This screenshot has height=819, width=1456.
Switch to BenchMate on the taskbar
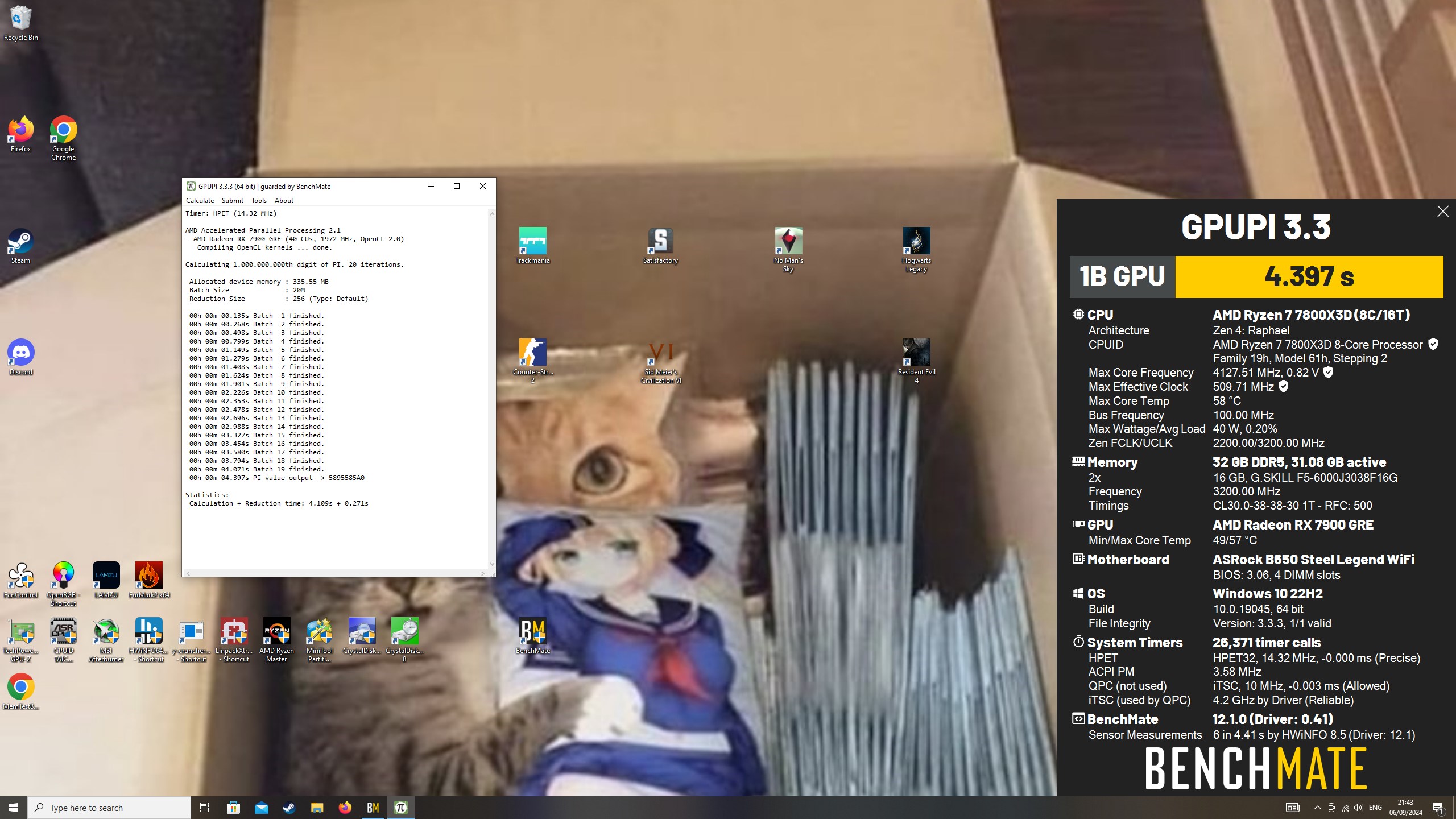373,808
